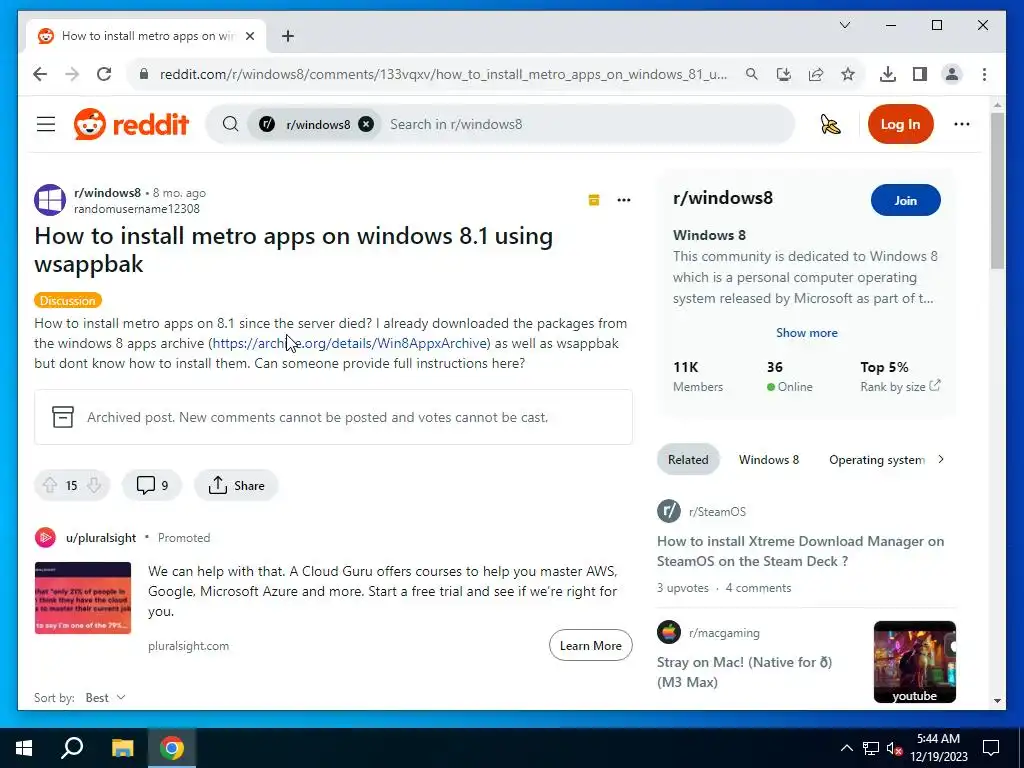Go back in Chrome
Image resolution: width=1024 pixels, height=768 pixels.
coord(40,74)
